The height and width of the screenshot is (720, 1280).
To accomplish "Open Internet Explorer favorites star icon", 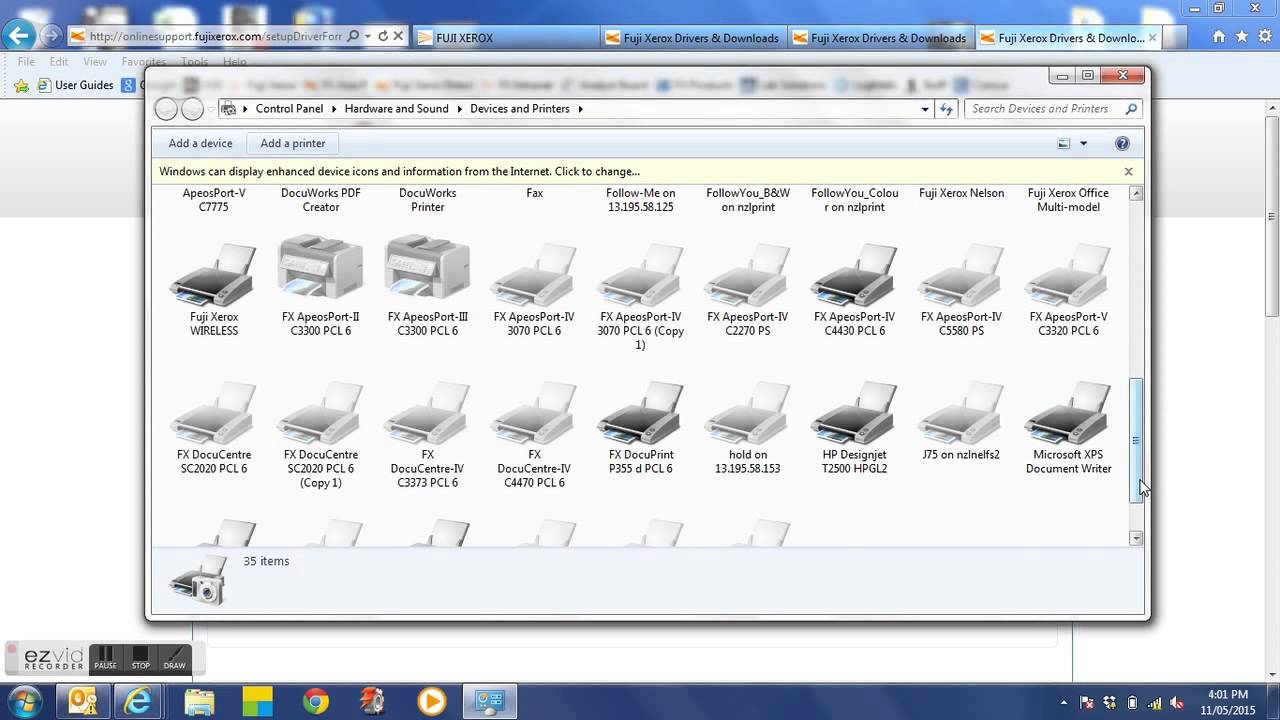I will click(x=1241, y=37).
